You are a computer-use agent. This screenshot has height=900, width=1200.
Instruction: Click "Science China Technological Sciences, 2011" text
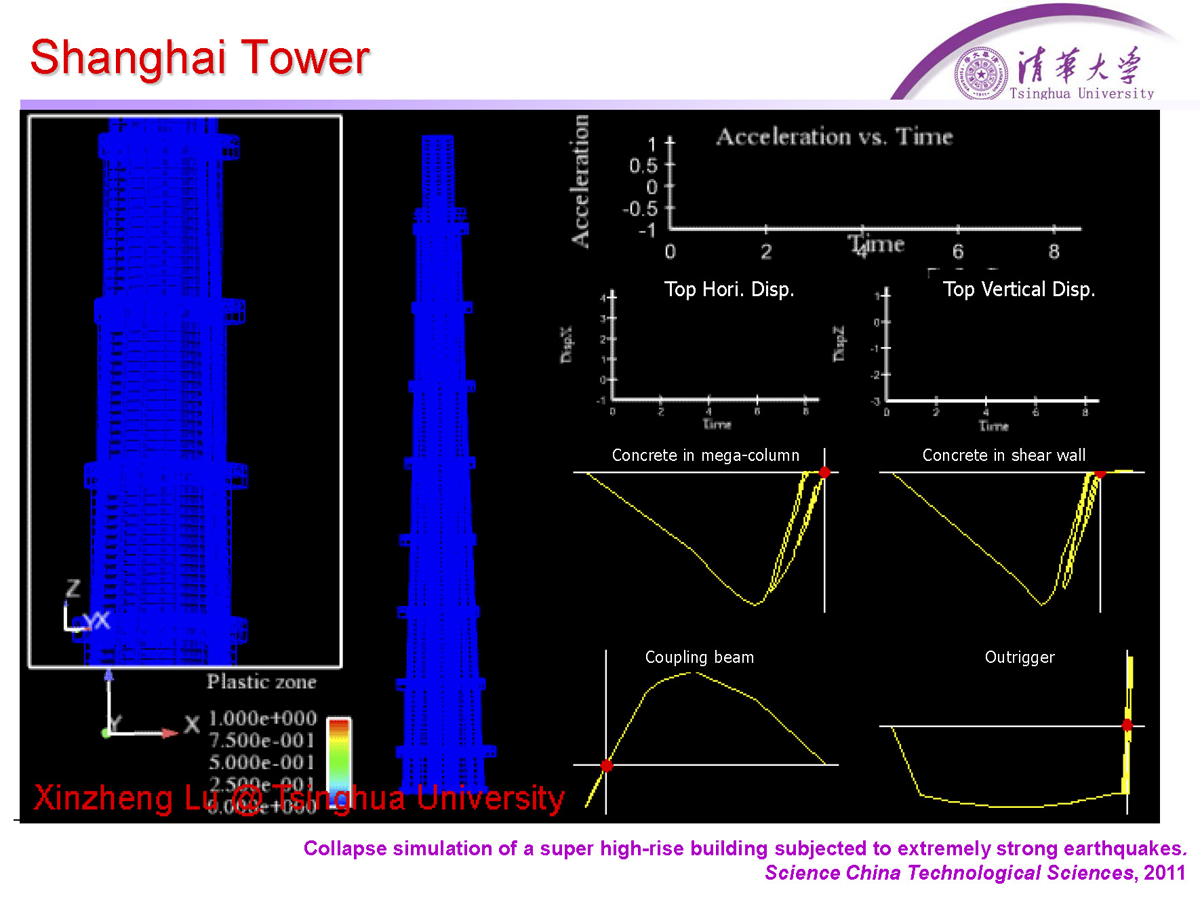click(975, 873)
